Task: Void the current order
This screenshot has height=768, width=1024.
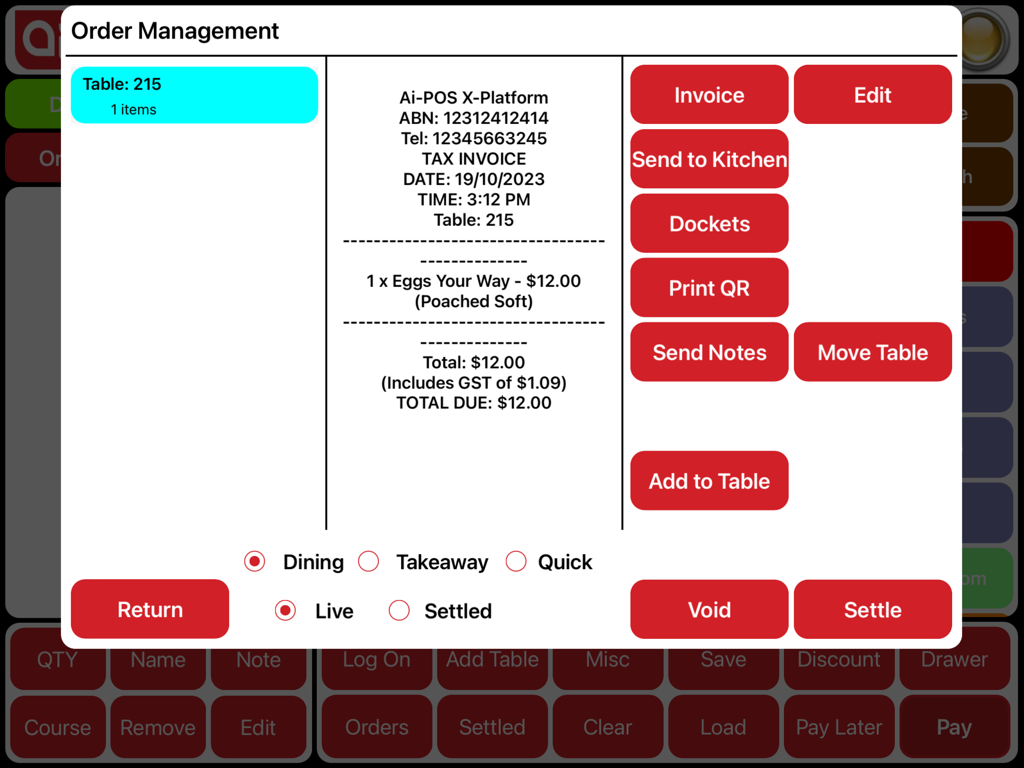Action: (x=709, y=609)
